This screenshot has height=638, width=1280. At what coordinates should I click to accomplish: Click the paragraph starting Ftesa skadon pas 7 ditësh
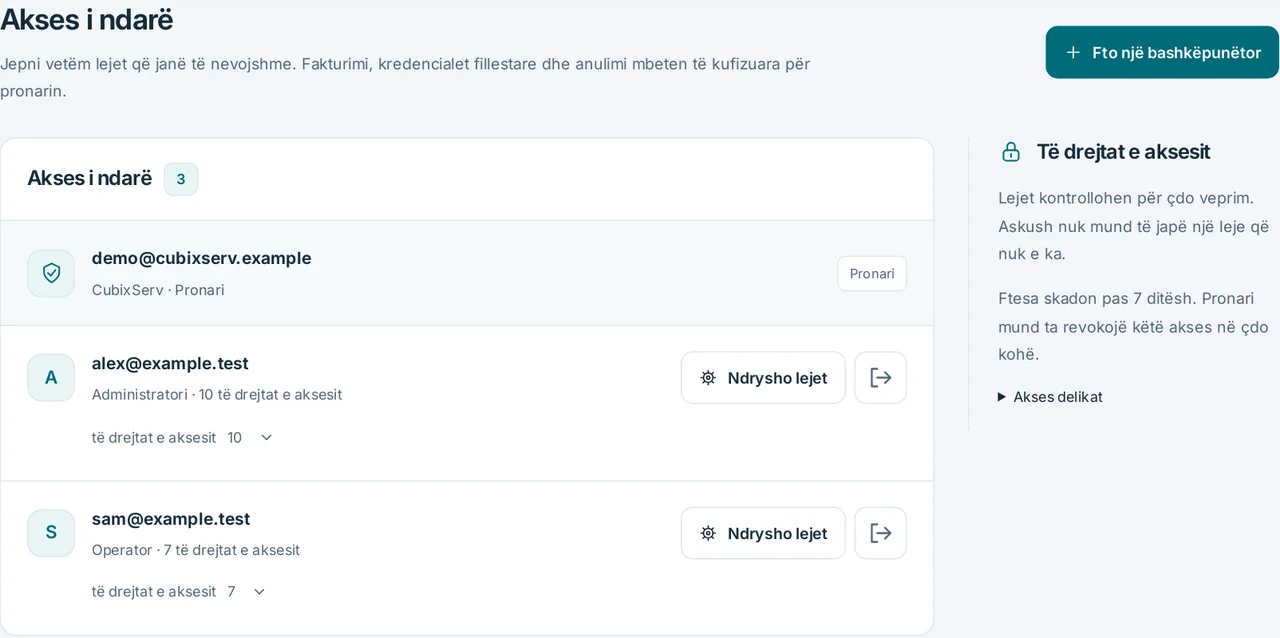[x=1133, y=326]
